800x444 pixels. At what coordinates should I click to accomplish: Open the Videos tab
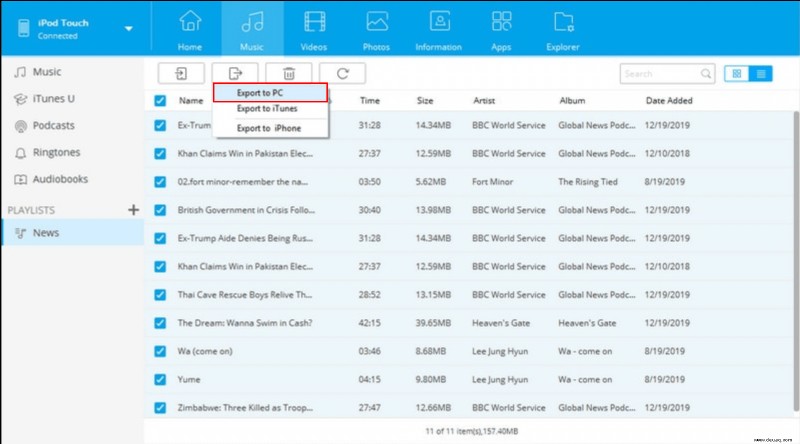coord(314,30)
